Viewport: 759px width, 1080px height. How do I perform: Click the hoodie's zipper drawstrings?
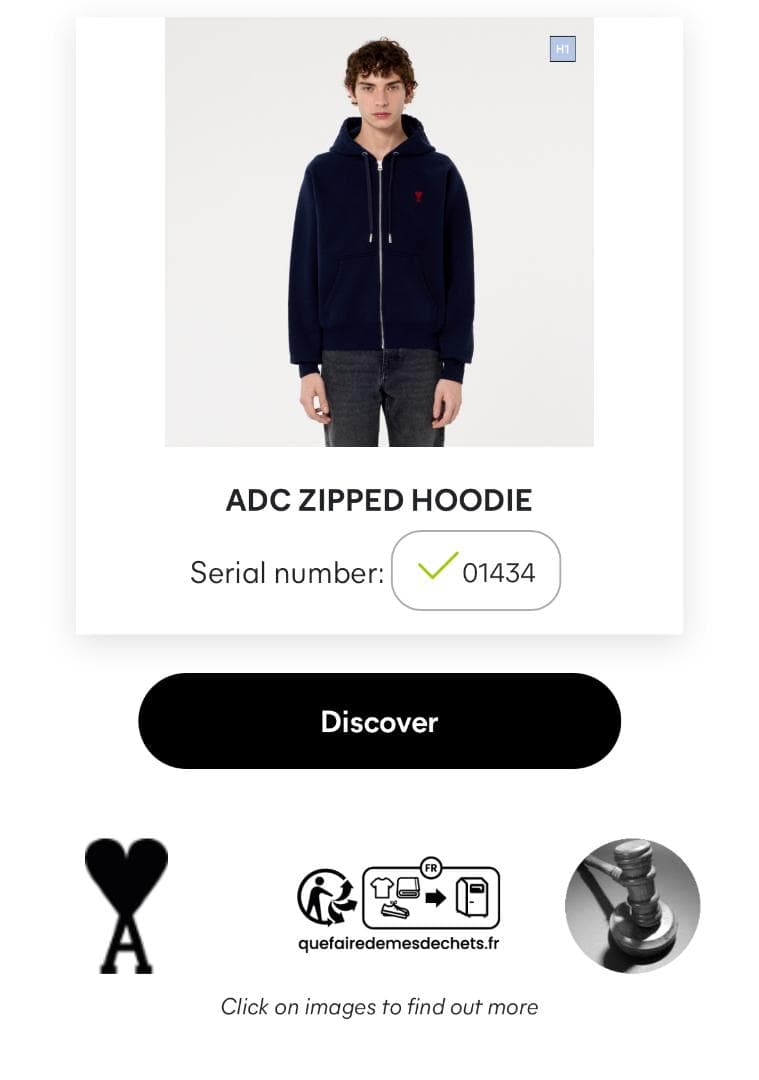[x=381, y=200]
